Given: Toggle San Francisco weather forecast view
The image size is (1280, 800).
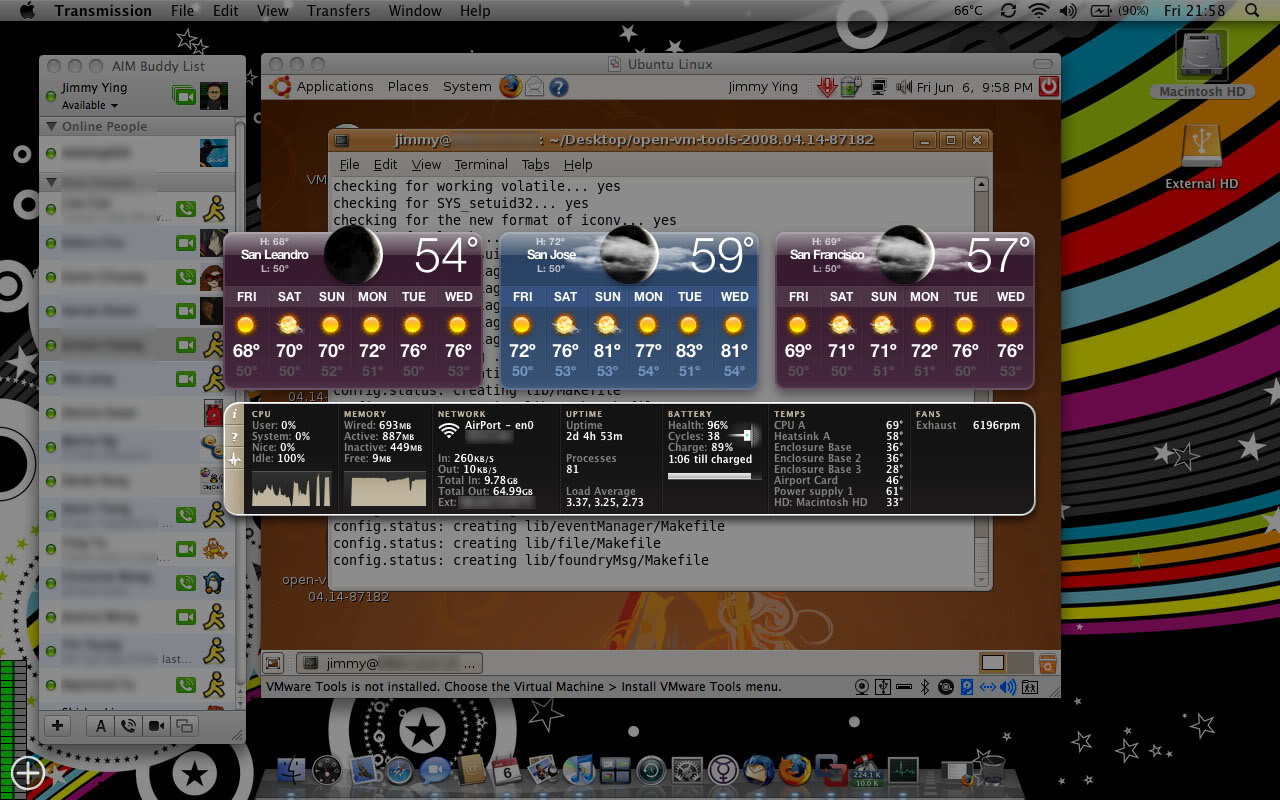Looking at the screenshot, I should coord(904,310).
